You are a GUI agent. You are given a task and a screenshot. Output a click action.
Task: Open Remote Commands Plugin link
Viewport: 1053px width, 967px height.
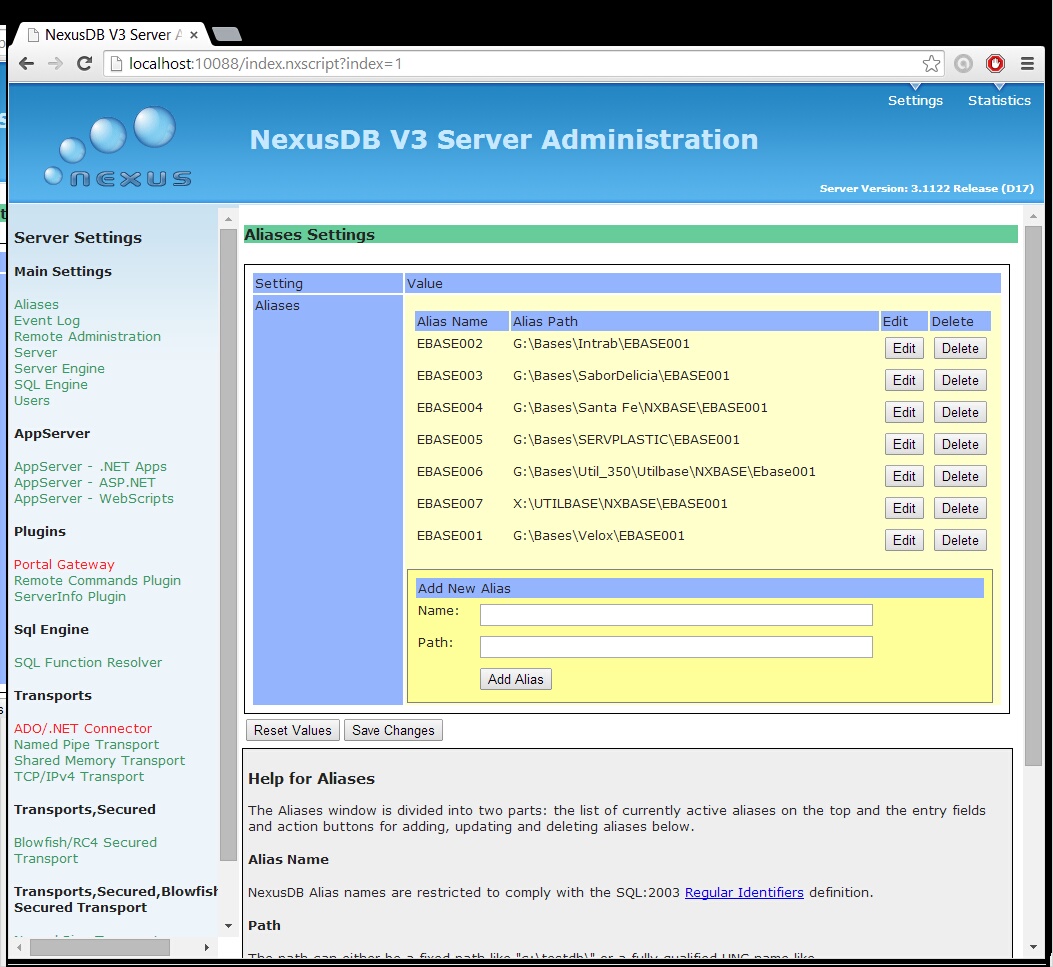97,581
